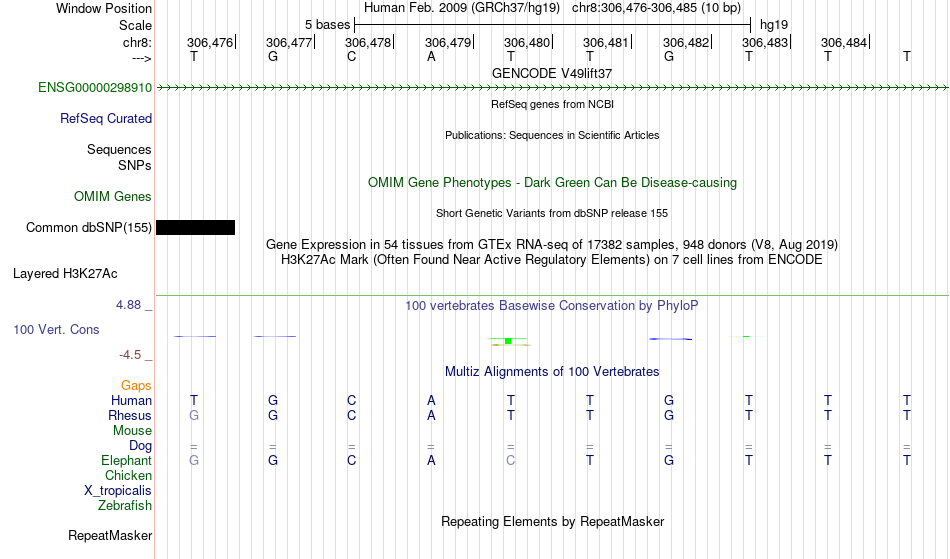950x559 pixels.
Task: Click the 100 Vert. Cons track label
Action: pos(56,329)
